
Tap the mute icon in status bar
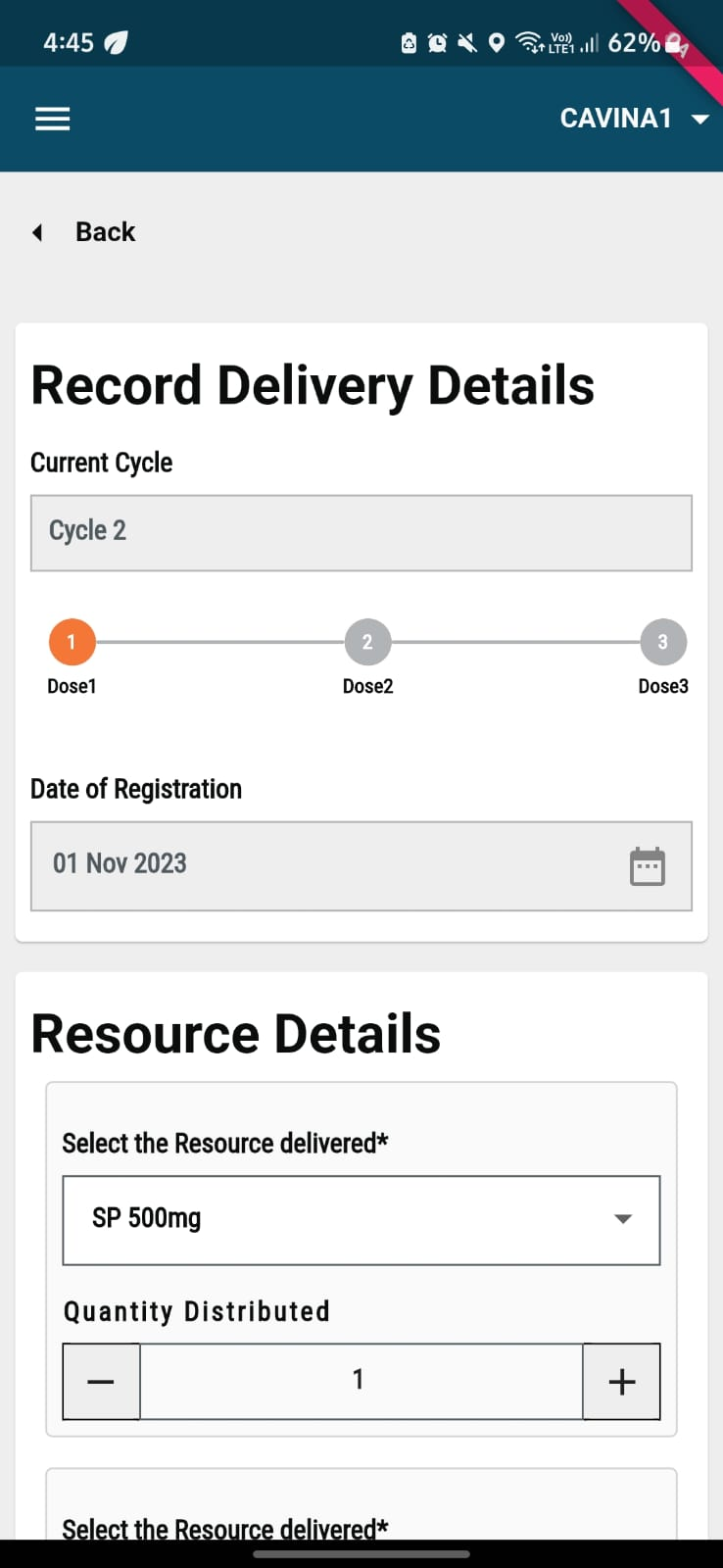tap(467, 43)
